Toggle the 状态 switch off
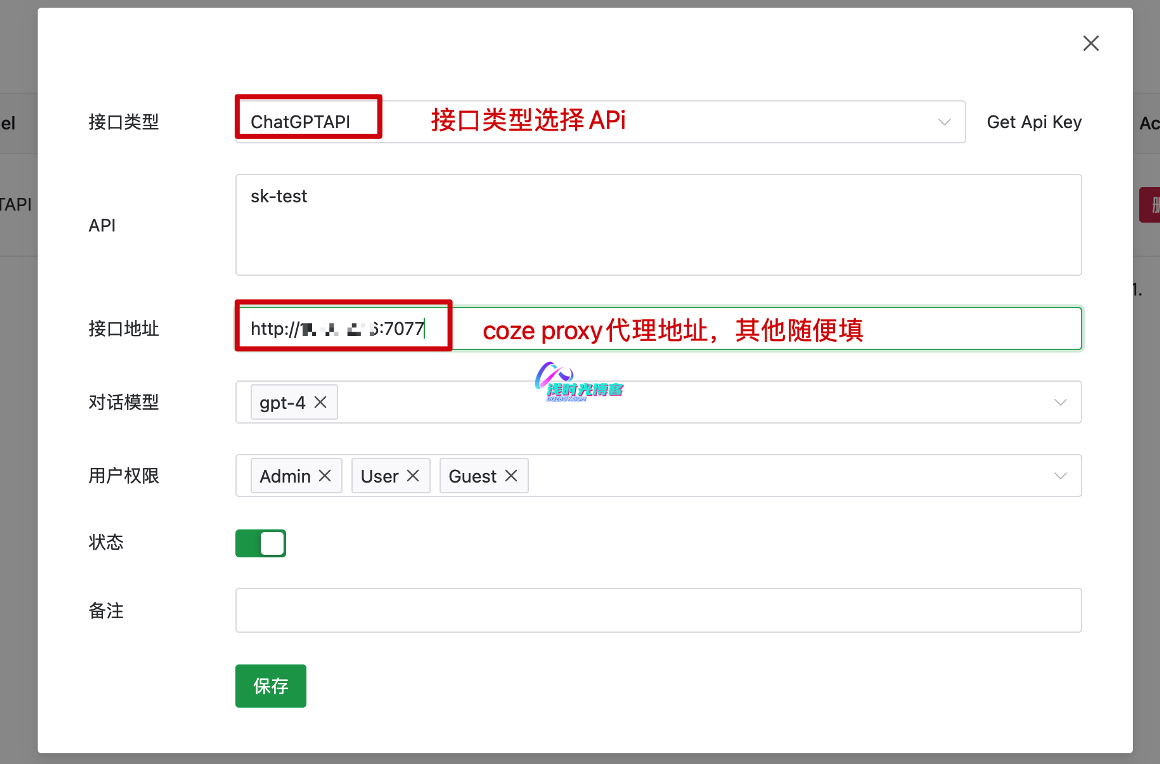The width and height of the screenshot is (1160, 764). pos(260,543)
